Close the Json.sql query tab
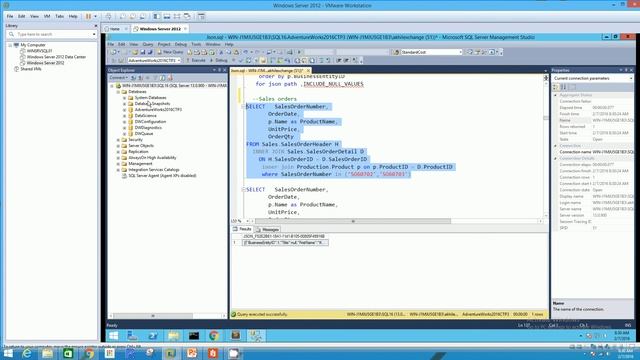This screenshot has height=360, width=640. [x=308, y=71]
